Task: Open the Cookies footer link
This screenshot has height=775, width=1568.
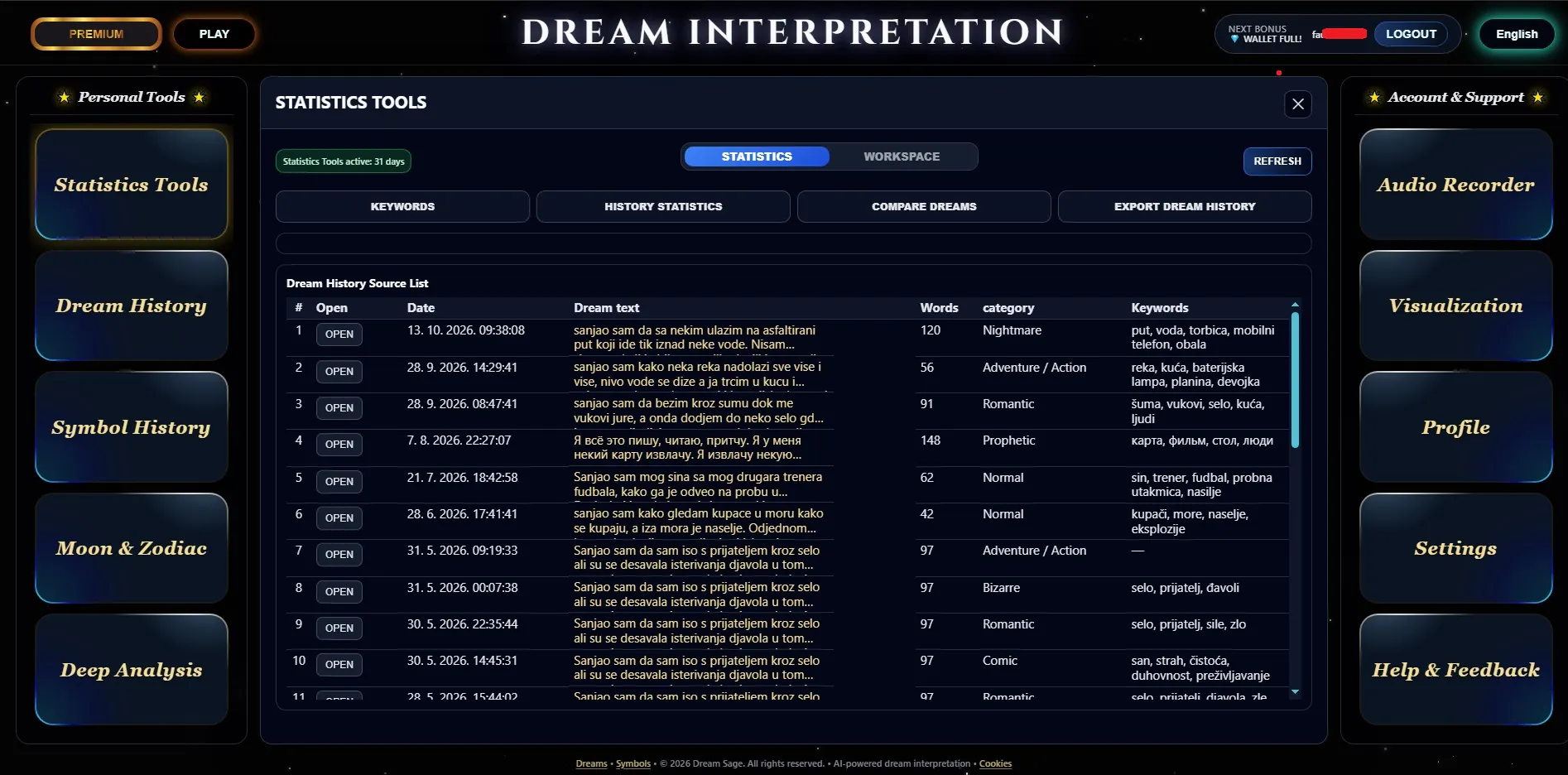Action: pos(995,763)
